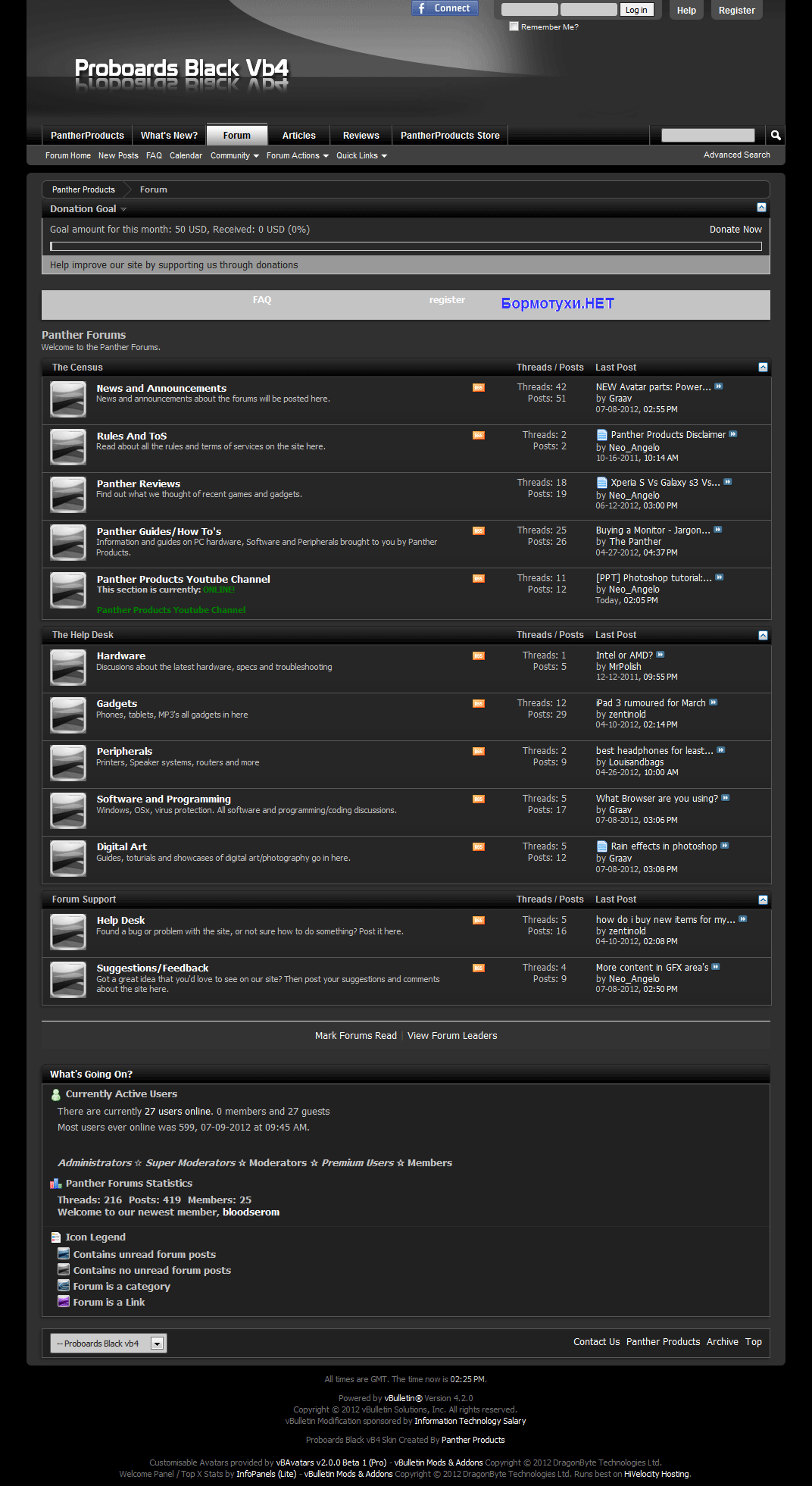Click the password input field
Screen dimensions: 812x1486
point(589,10)
